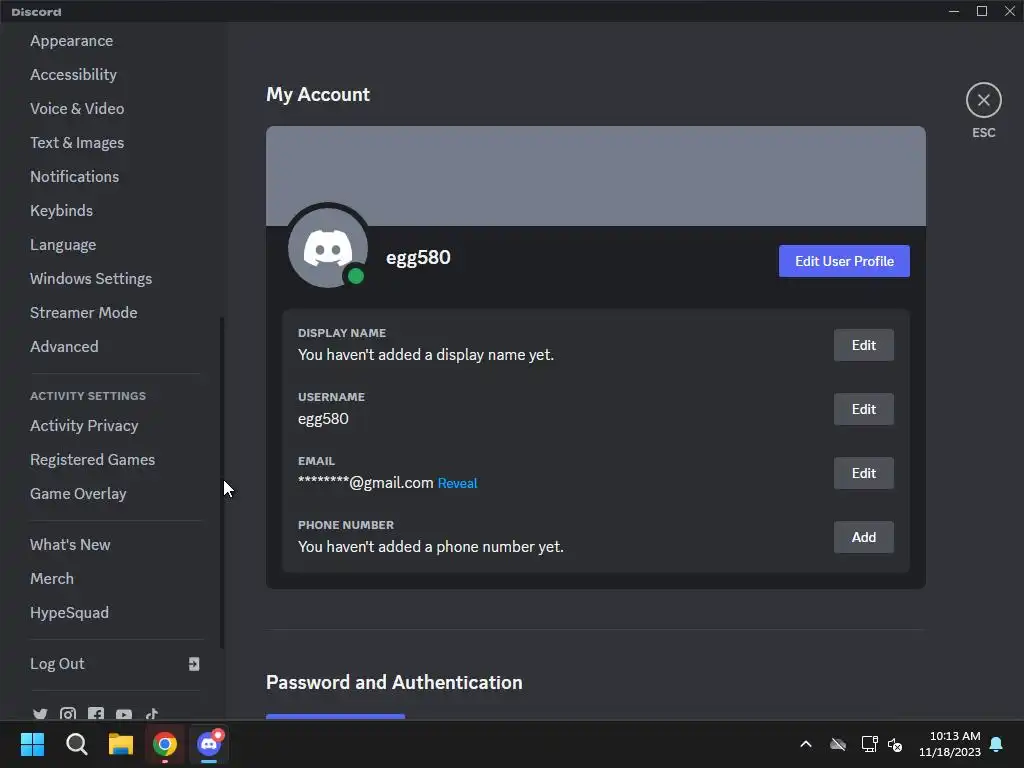Click the egg580 name beside the avatar
This screenshot has height=768, width=1024.
(418, 257)
